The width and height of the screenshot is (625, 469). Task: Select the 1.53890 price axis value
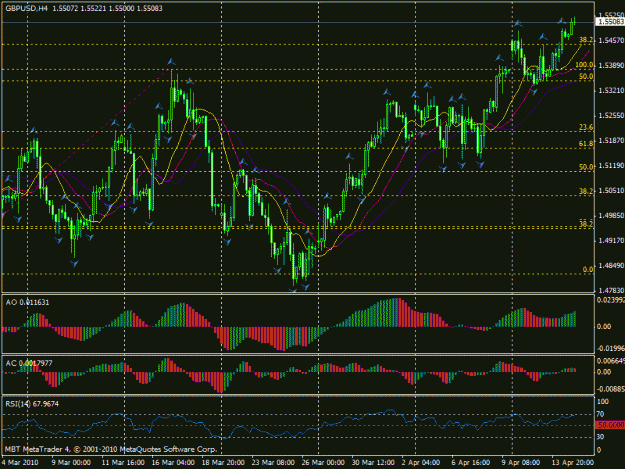(611, 65)
